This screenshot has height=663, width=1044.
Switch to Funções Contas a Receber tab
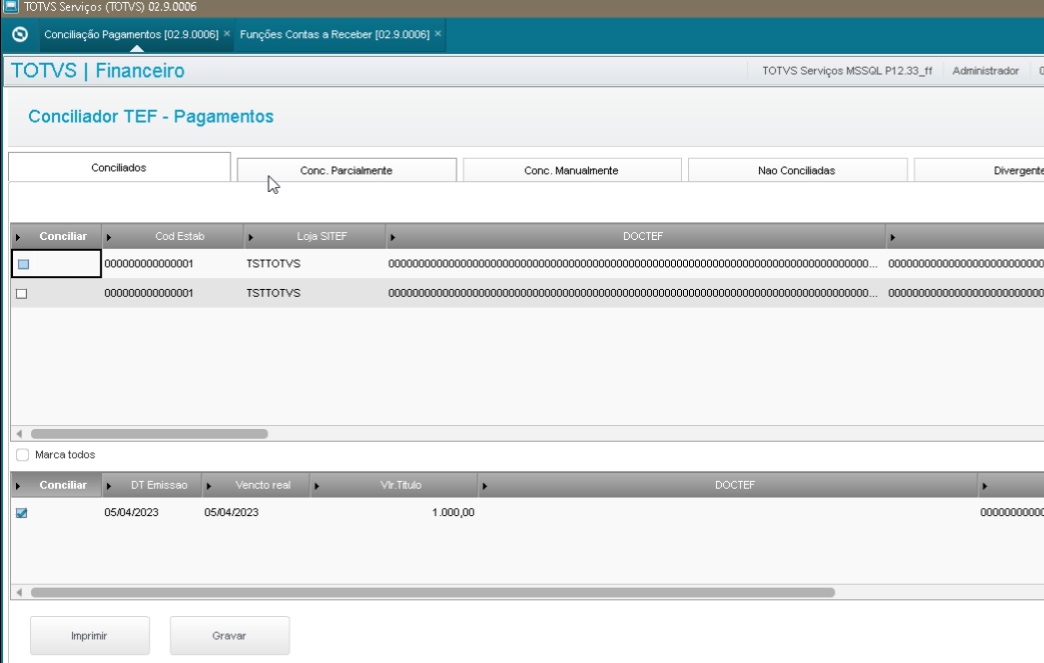click(334, 34)
